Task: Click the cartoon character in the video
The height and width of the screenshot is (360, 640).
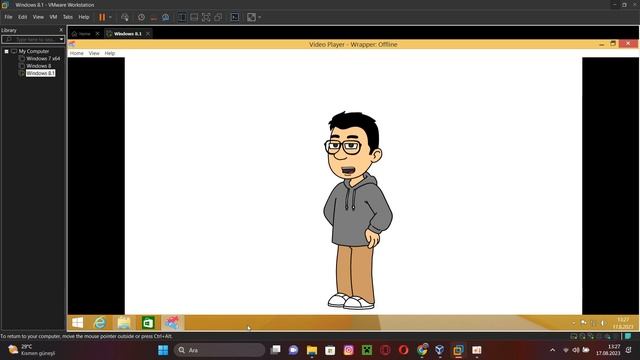Action: (358, 210)
